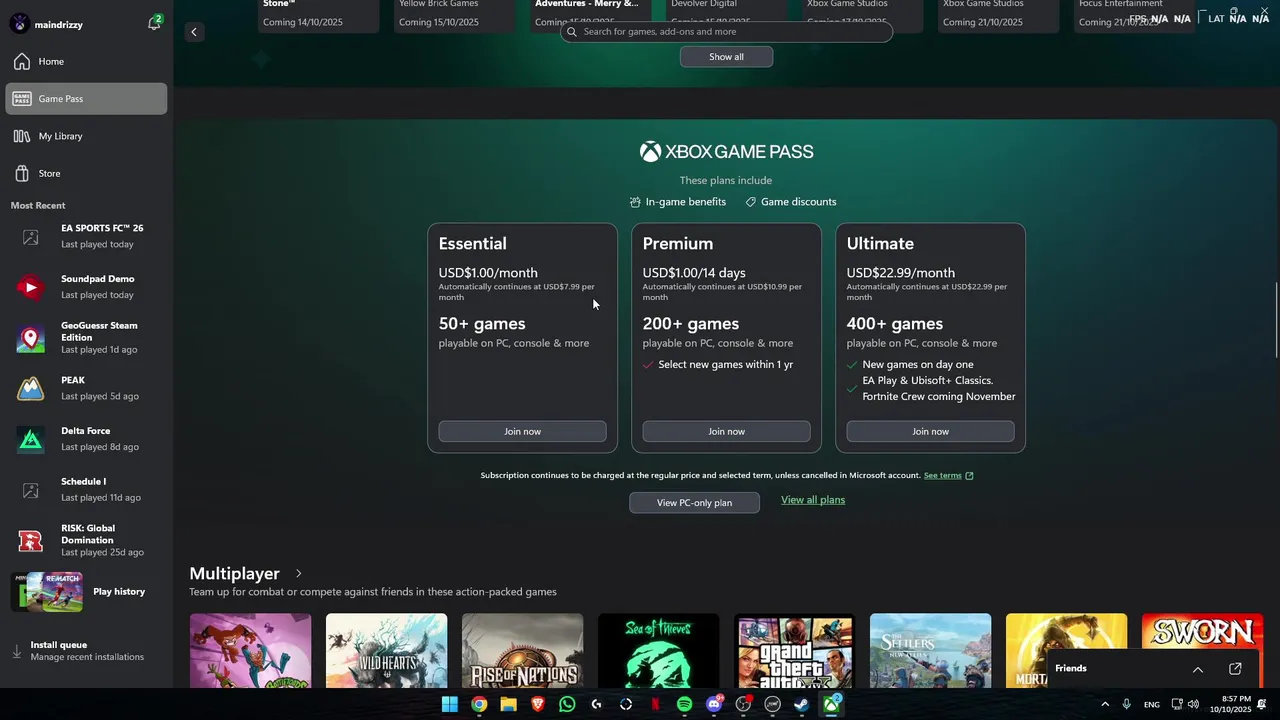The height and width of the screenshot is (720, 1280).
Task: Click the search games input field
Action: [726, 32]
